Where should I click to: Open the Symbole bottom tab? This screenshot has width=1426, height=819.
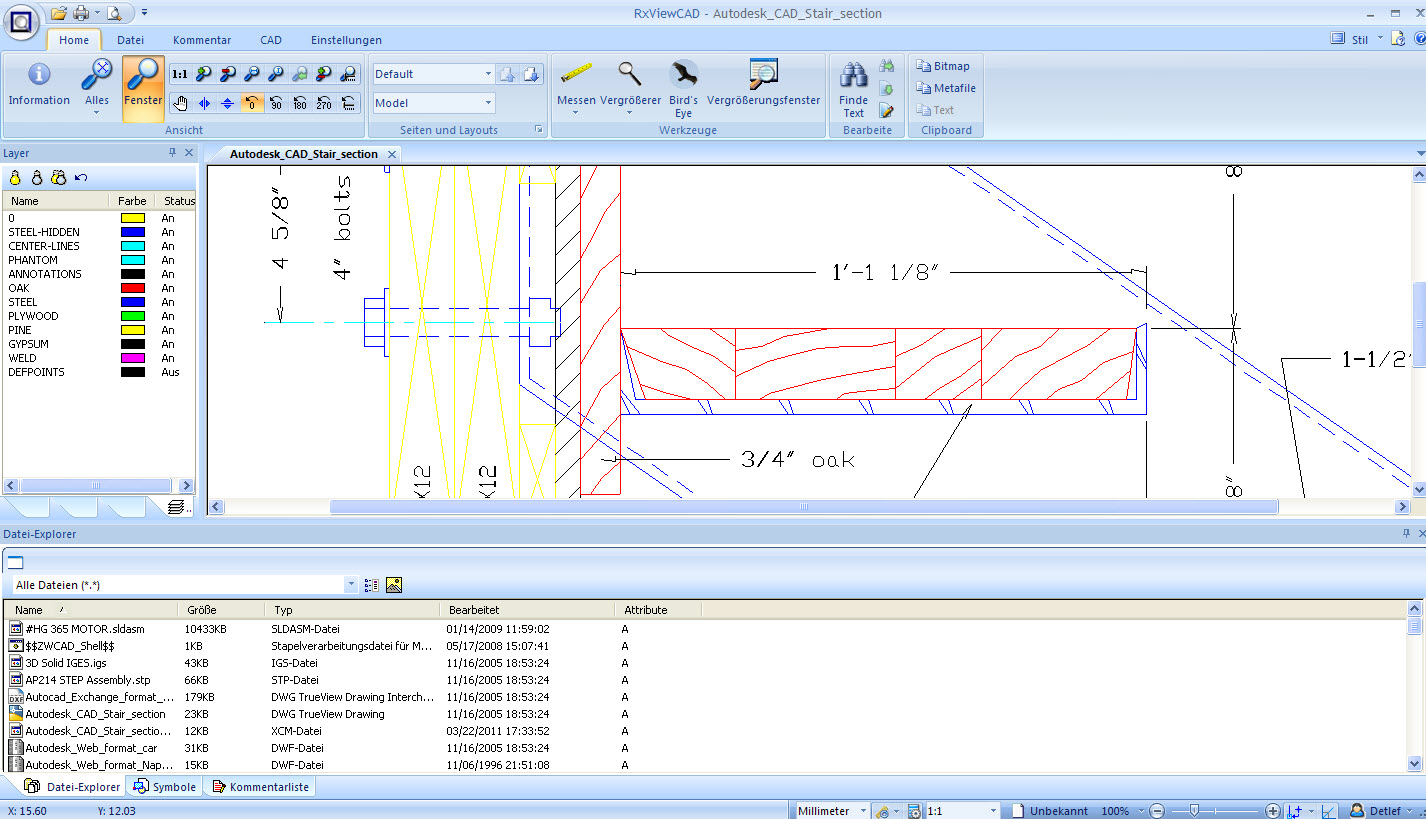(165, 787)
